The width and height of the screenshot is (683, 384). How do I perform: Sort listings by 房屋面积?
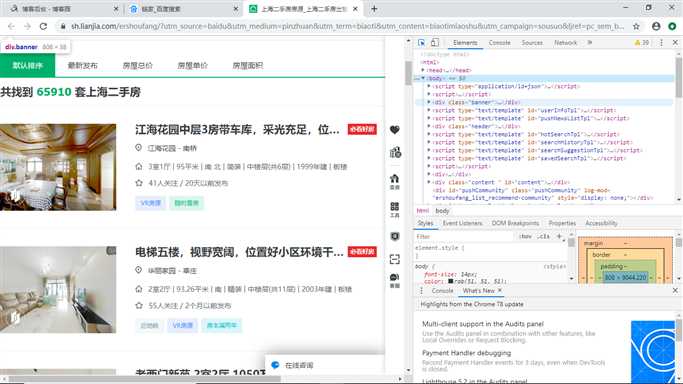tap(247, 65)
